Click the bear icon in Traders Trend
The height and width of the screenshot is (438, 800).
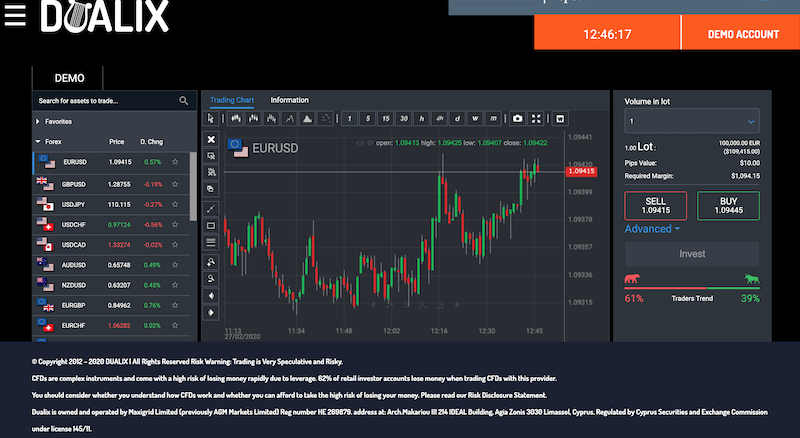pos(632,279)
